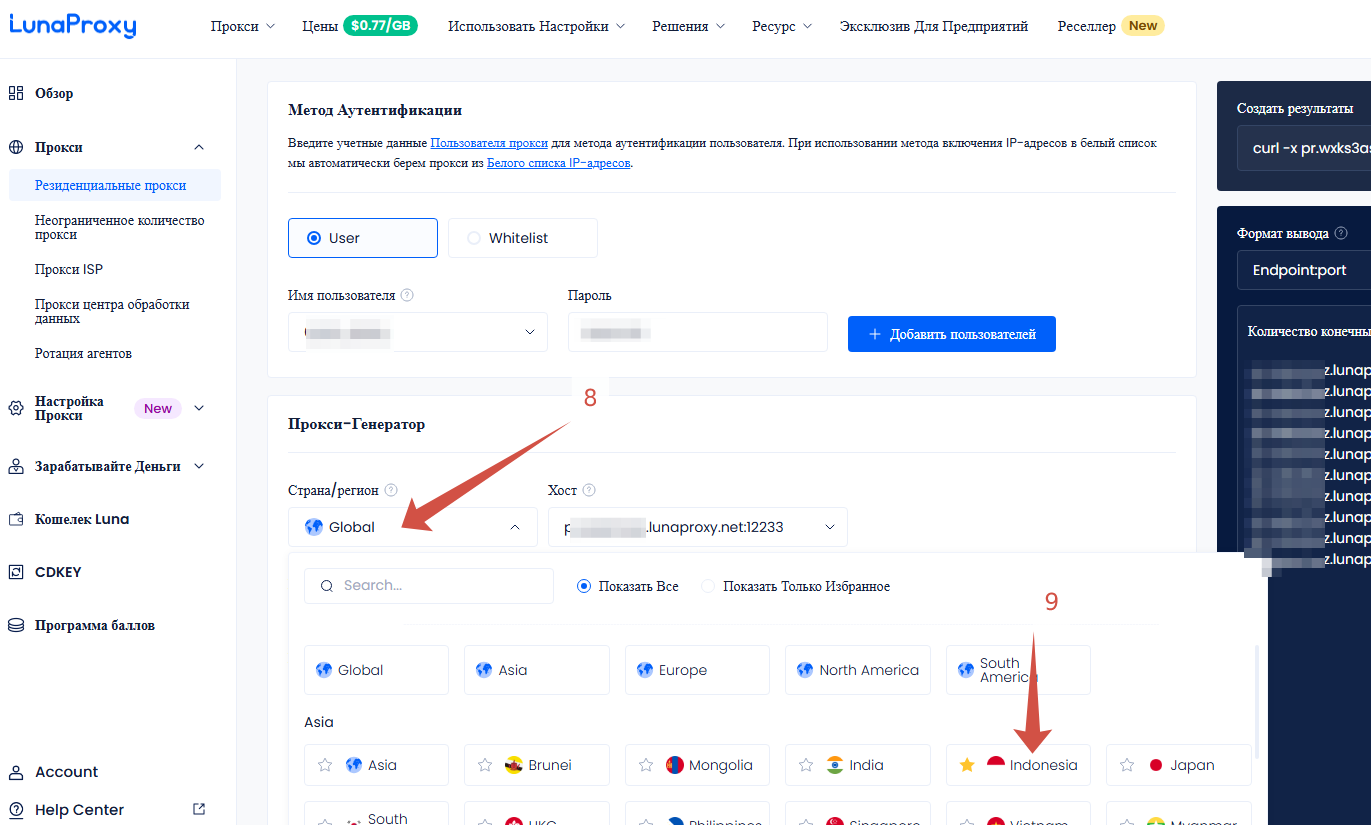
Task: Click help icon next to Страна/регион
Action: [391, 490]
